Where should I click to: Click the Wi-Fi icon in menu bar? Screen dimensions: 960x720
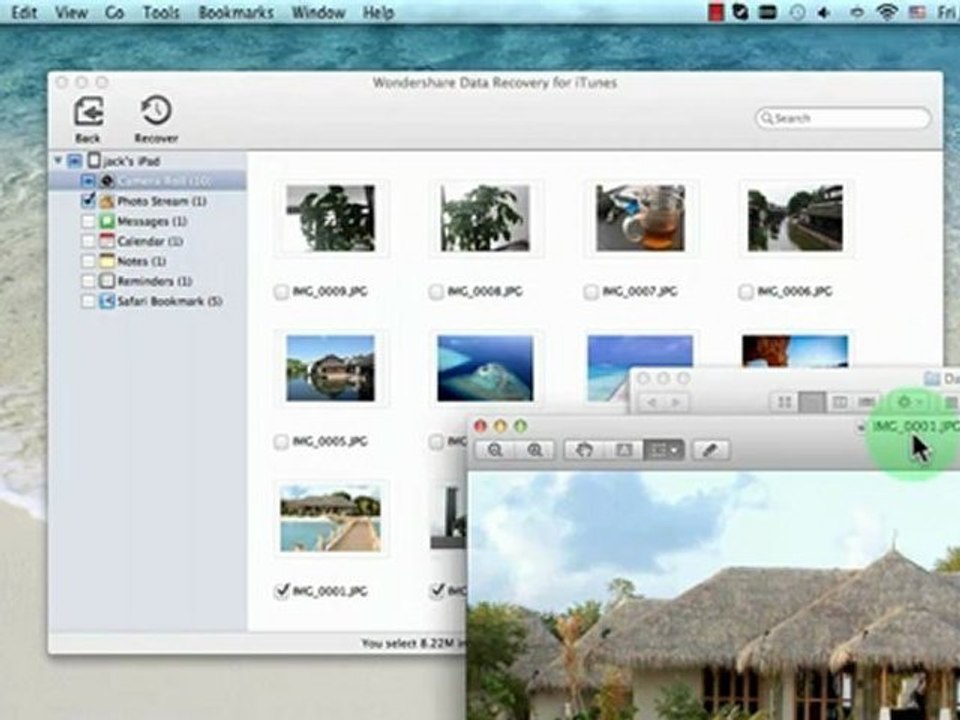(x=887, y=12)
